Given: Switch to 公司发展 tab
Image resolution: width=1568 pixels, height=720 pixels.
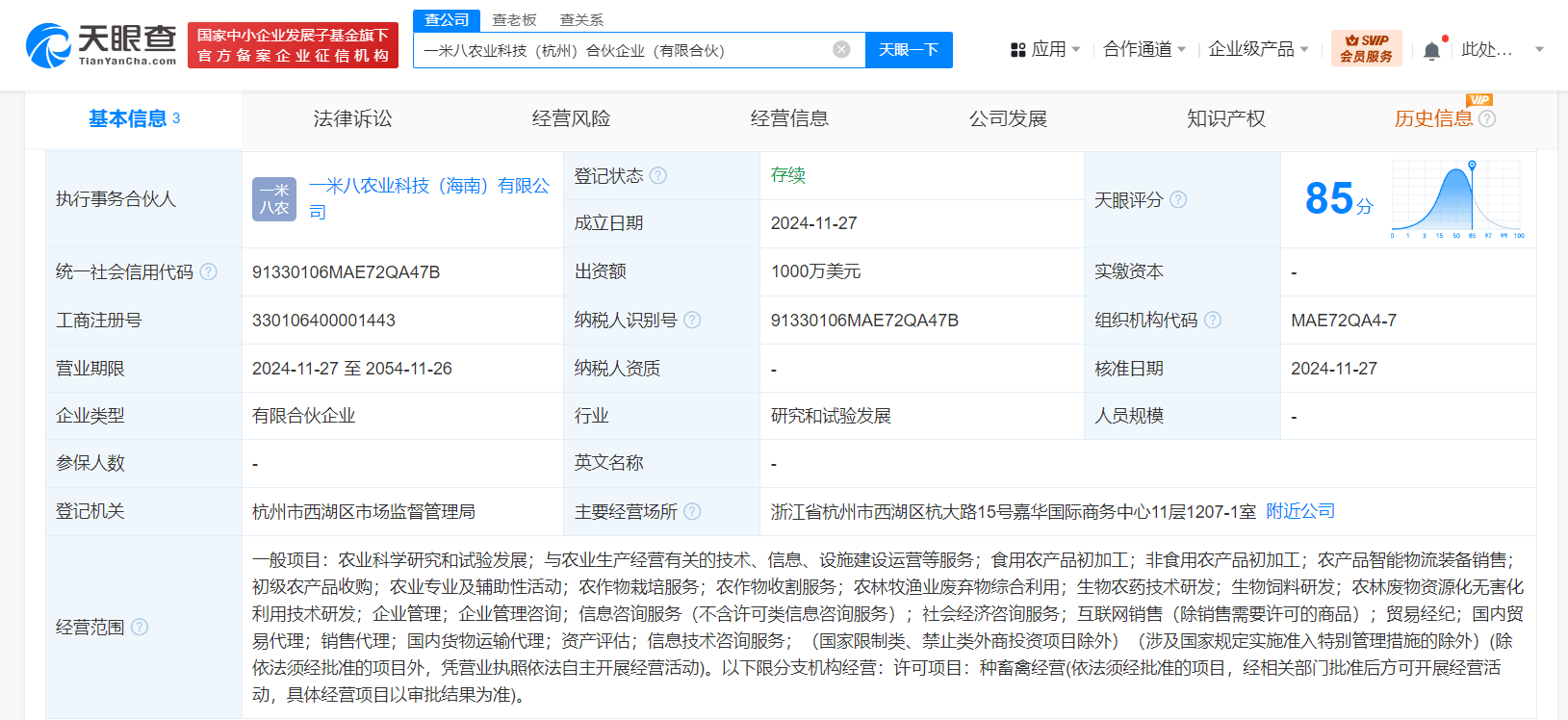Looking at the screenshot, I should click(x=1008, y=118).
